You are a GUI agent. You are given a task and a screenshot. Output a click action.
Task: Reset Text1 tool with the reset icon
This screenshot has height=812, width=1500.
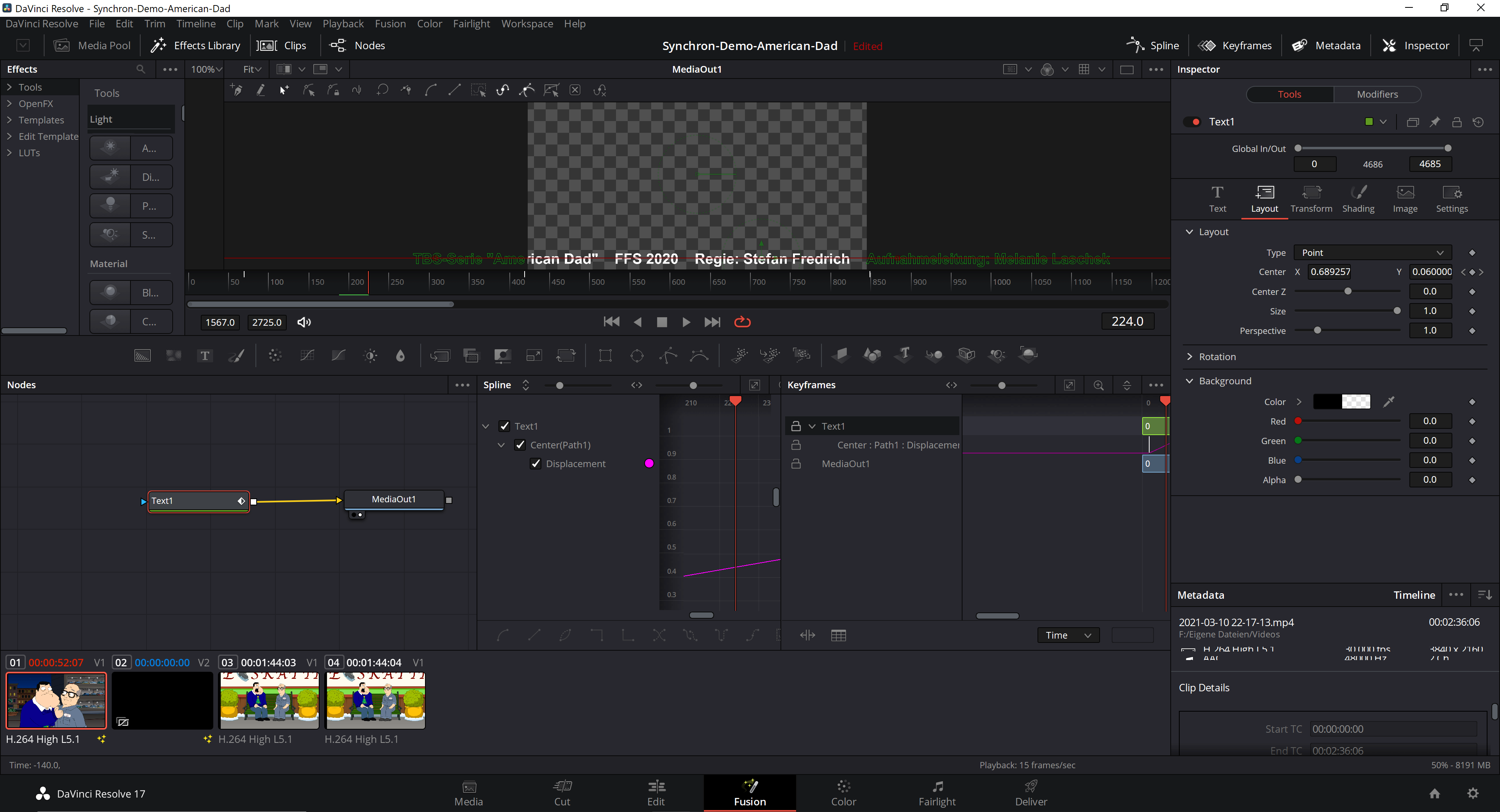point(1478,121)
